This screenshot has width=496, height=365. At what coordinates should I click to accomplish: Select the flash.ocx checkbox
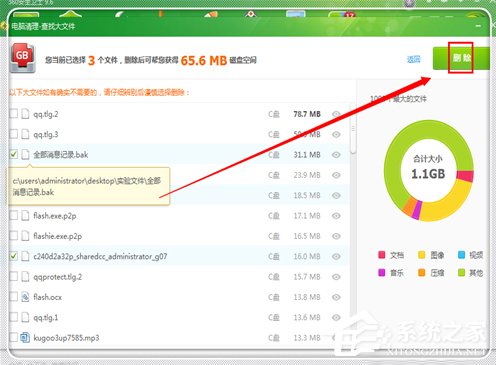click(14, 297)
